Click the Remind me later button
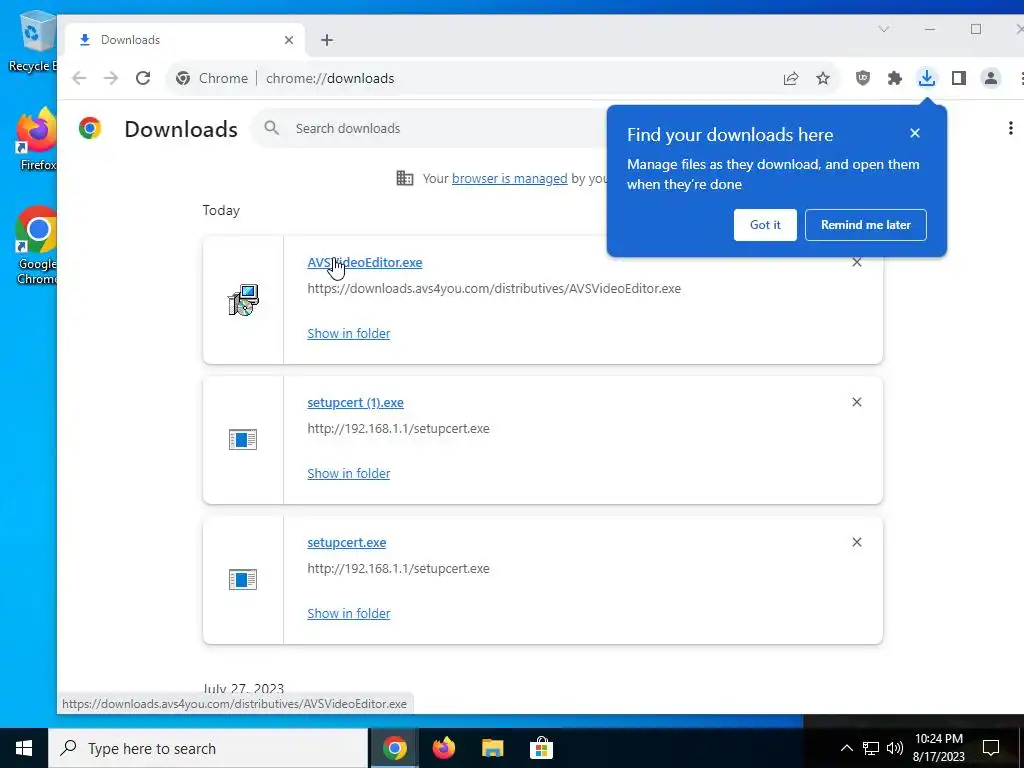This screenshot has width=1024, height=768. (865, 225)
